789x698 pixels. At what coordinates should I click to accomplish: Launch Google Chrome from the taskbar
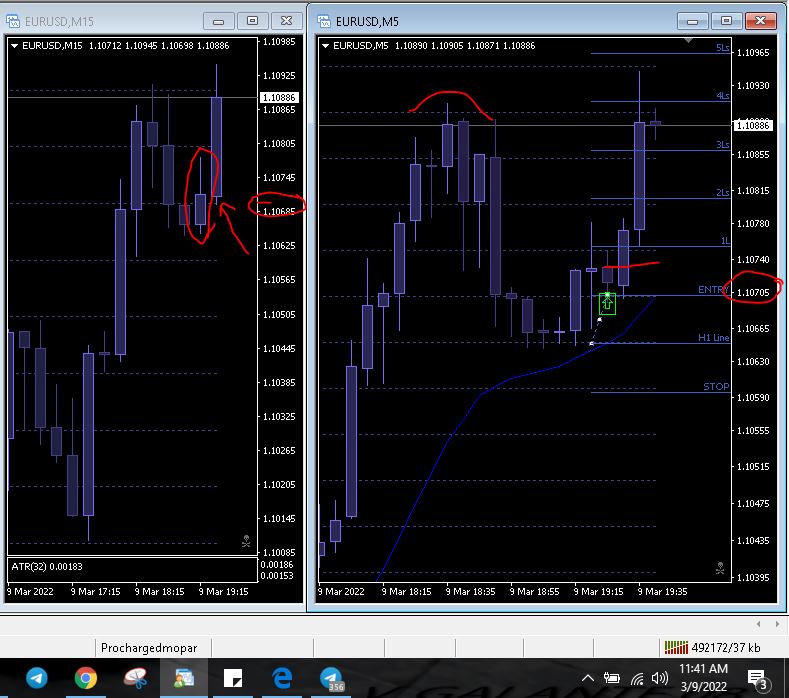[86, 677]
